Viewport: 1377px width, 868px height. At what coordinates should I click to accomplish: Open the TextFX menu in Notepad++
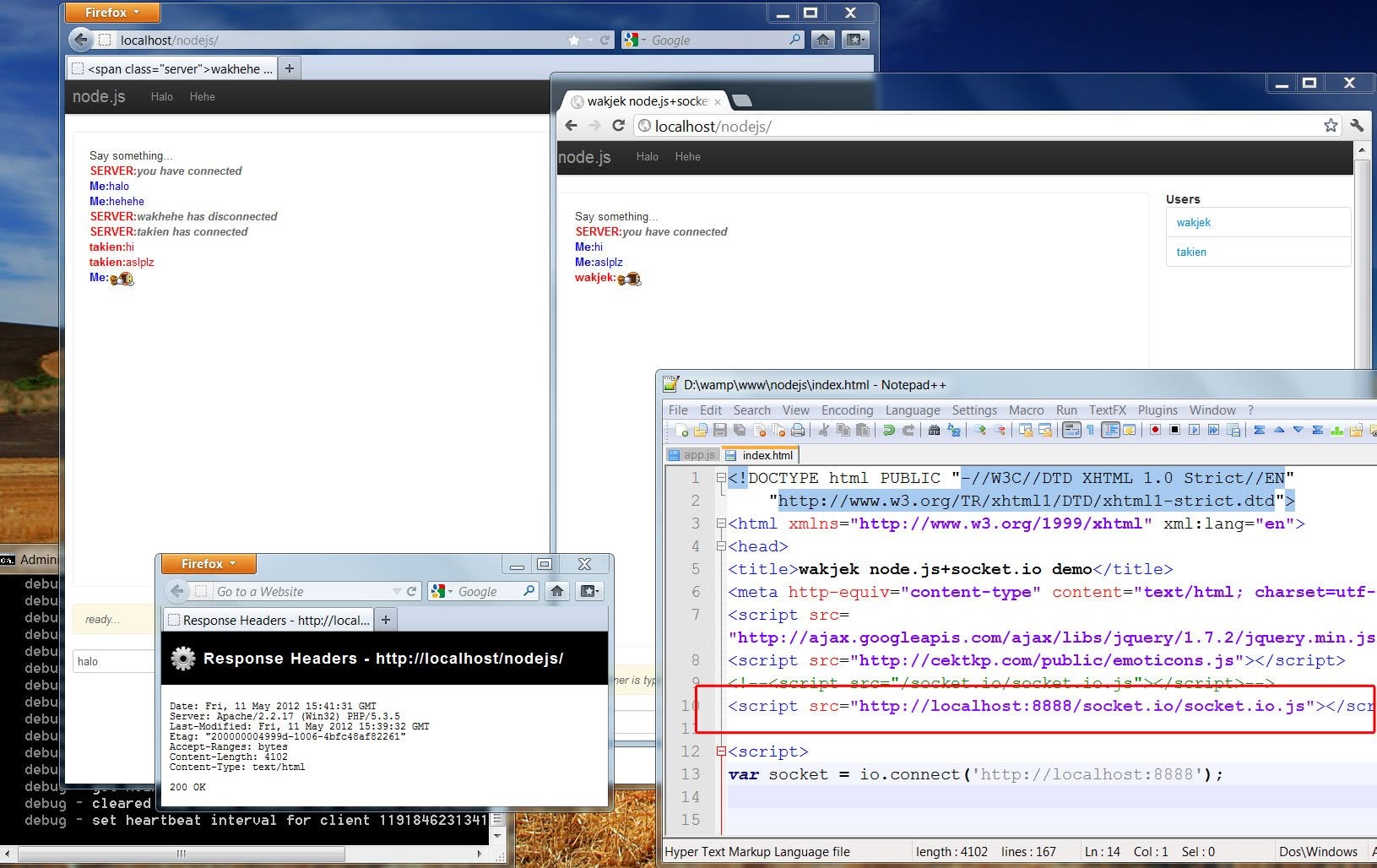tap(1107, 410)
